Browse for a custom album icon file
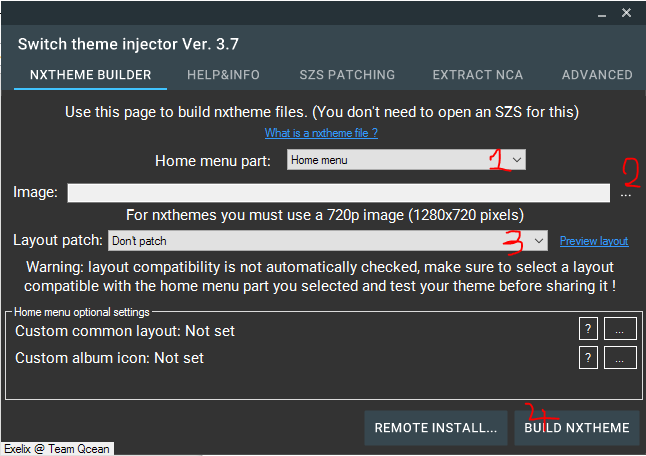This screenshot has height=456, width=646. (620, 358)
